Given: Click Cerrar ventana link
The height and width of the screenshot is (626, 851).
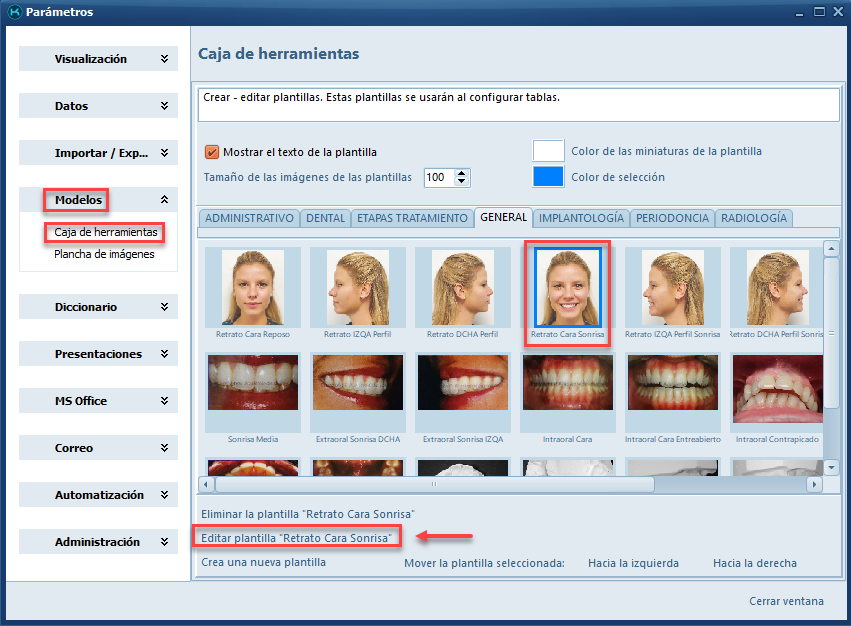Looking at the screenshot, I should point(786,601).
